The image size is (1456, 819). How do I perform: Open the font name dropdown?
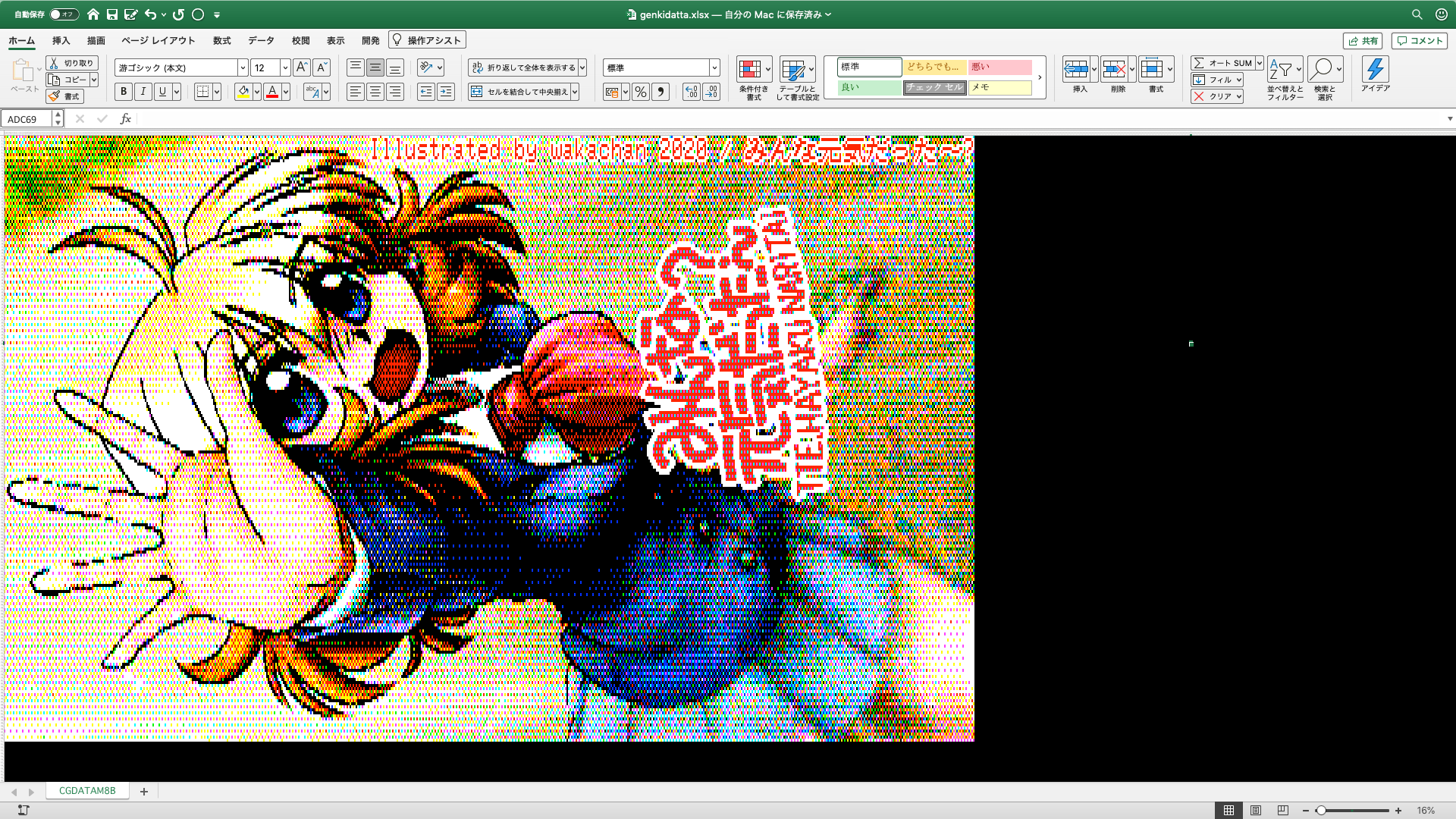click(x=243, y=67)
